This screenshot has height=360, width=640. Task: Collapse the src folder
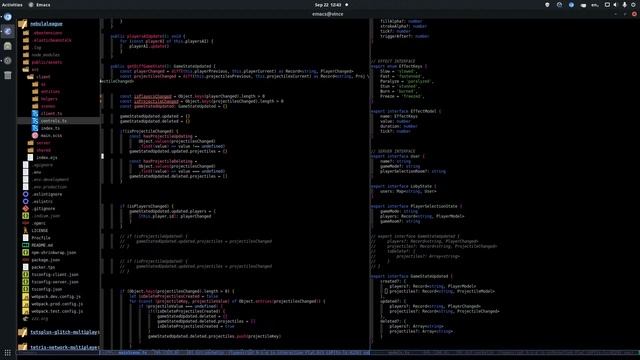point(35,69)
